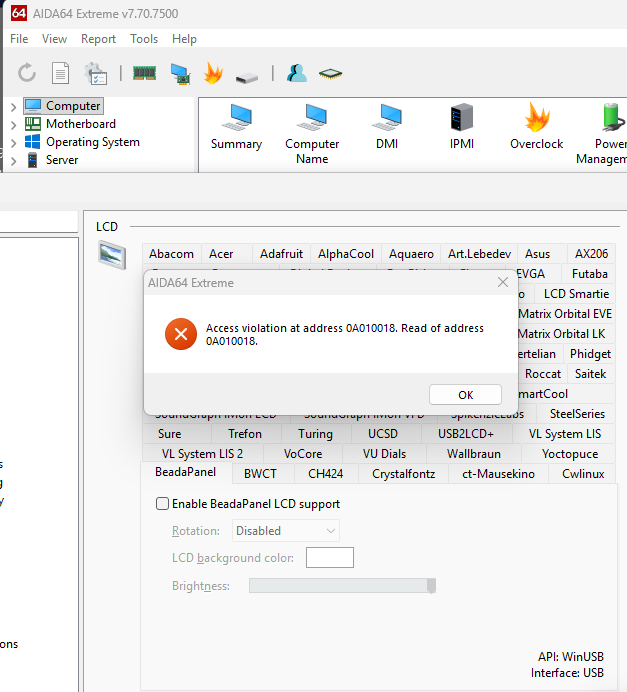Switch to the Saitek tab
Viewport: 627px width, 692px height.
click(590, 374)
